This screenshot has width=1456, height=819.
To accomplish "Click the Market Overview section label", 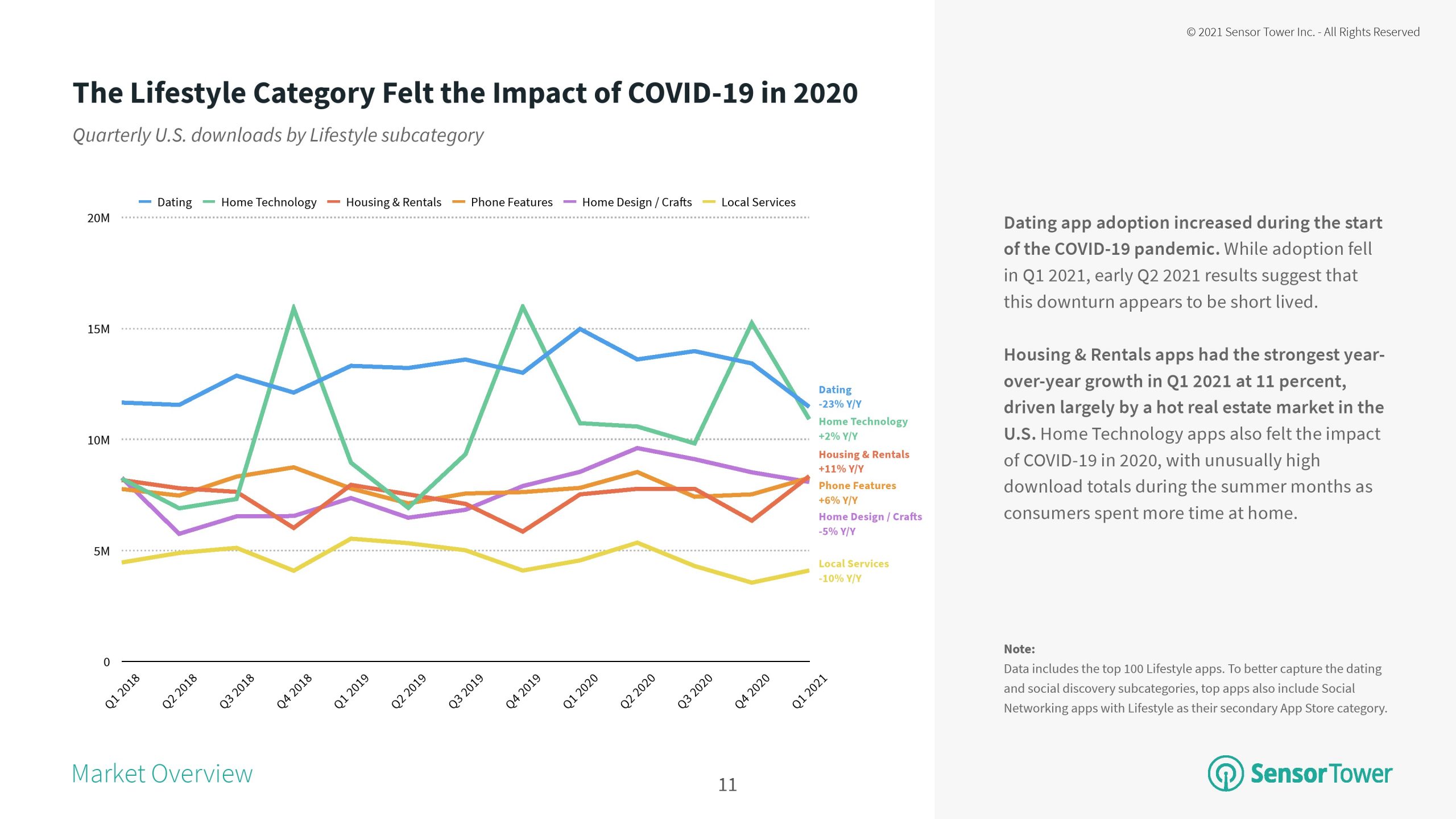I will [x=162, y=773].
